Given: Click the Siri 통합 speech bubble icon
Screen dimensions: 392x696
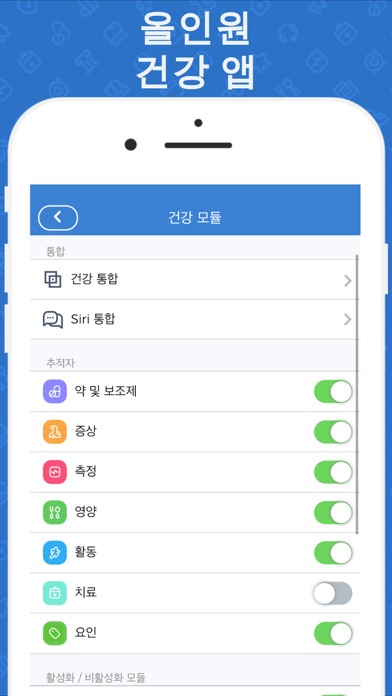Looking at the screenshot, I should click(x=53, y=320).
